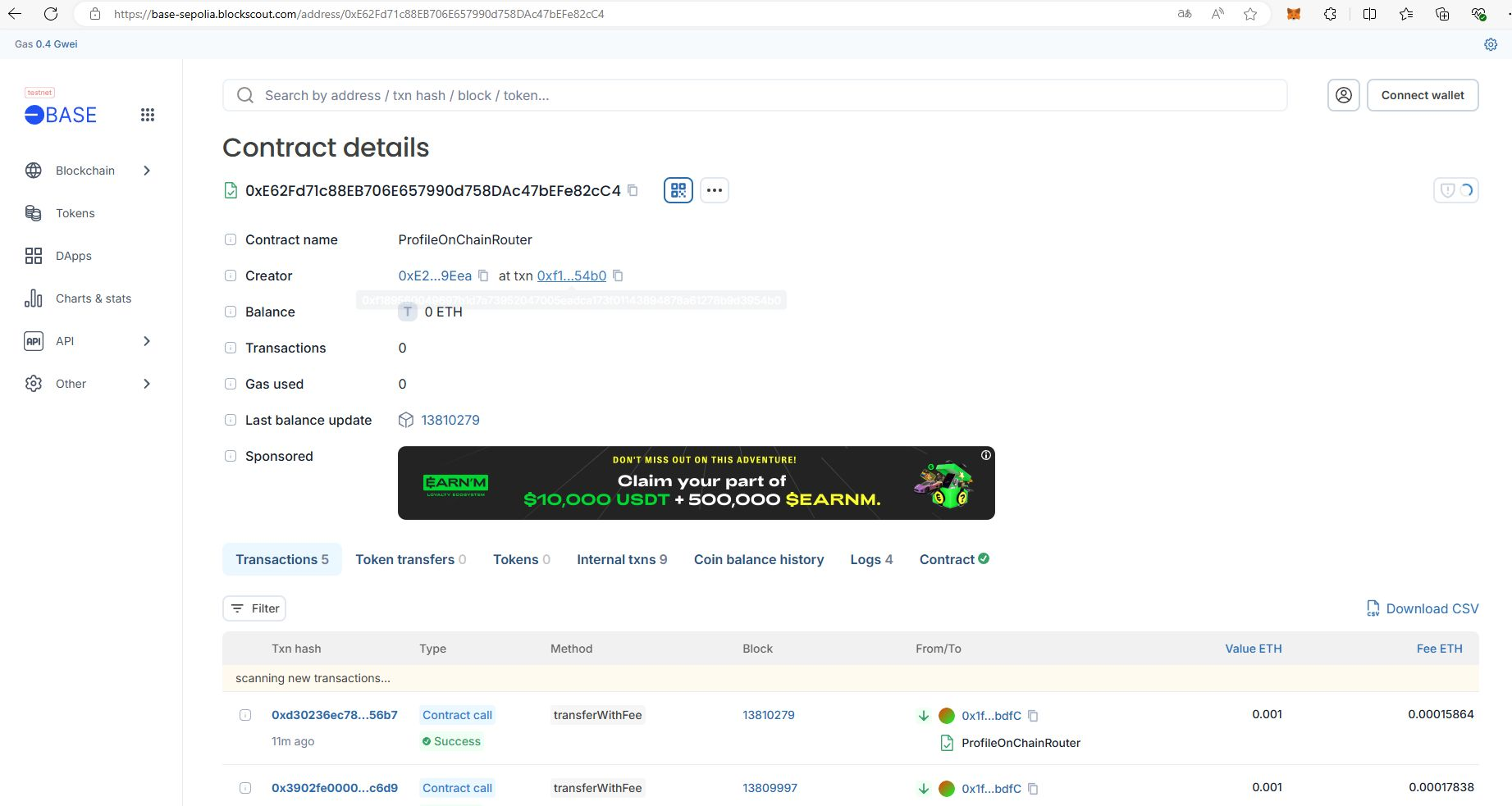
Task: Open the verified Contract tab
Action: tap(954, 559)
